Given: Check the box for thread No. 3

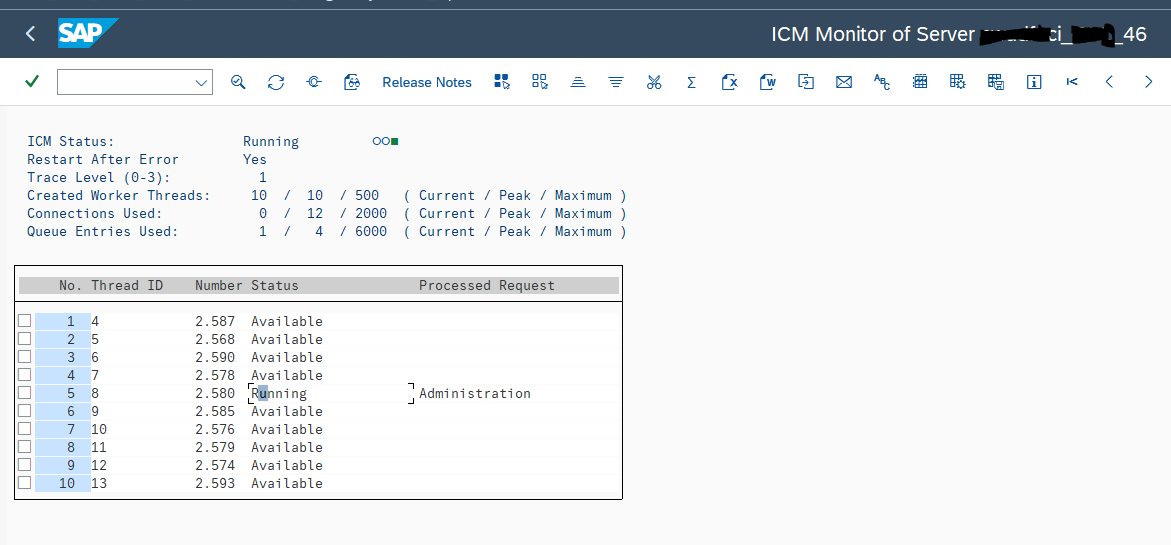Looking at the screenshot, I should tap(25, 356).
